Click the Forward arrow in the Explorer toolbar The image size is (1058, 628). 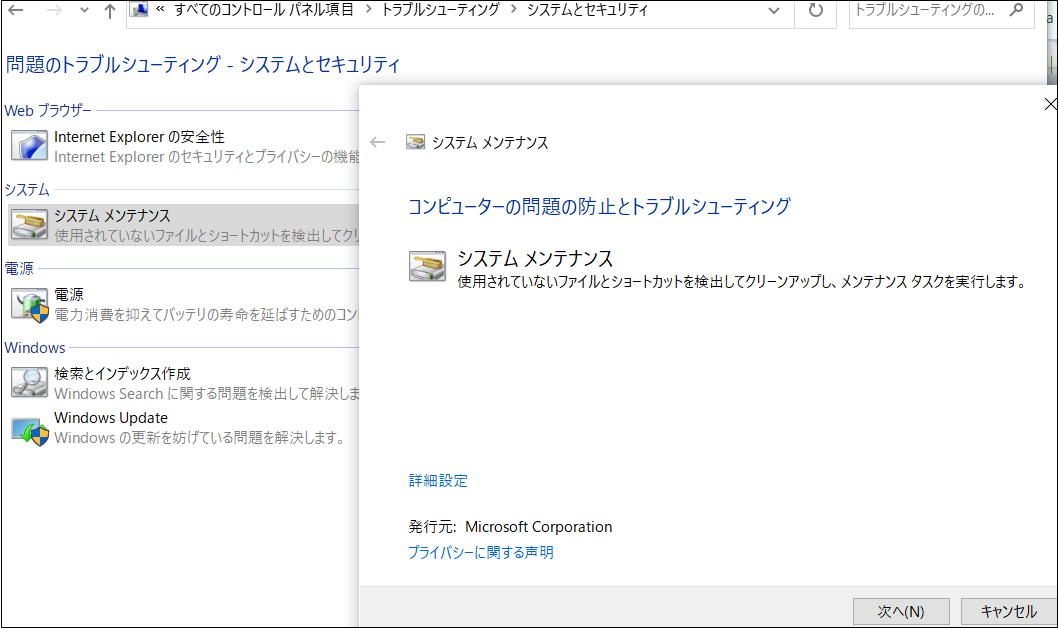point(54,10)
